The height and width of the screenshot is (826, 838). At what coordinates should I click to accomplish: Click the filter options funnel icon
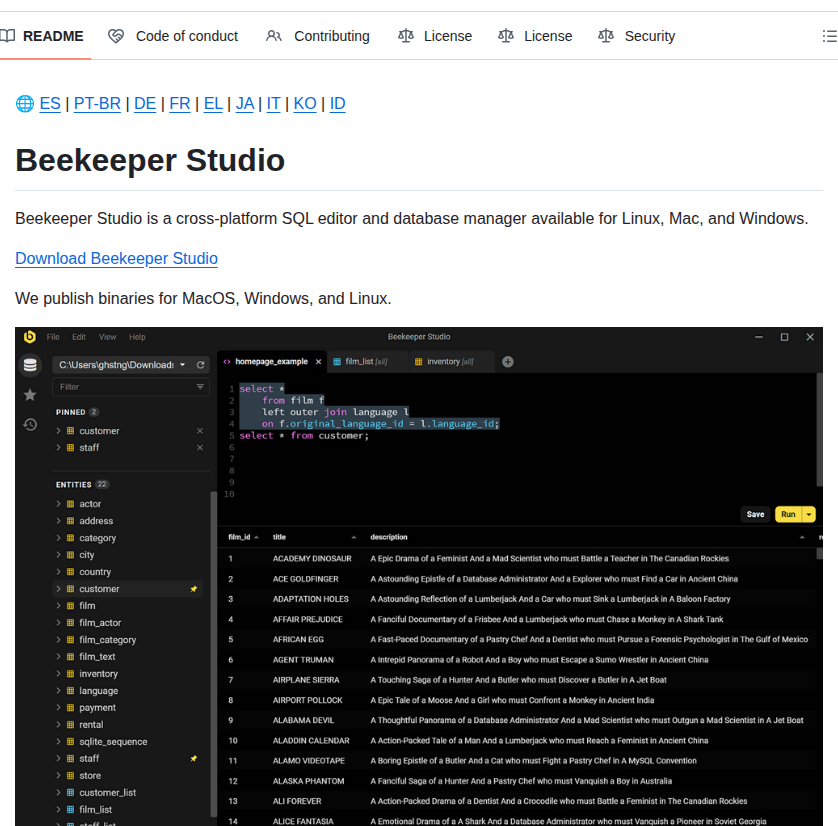click(200, 387)
